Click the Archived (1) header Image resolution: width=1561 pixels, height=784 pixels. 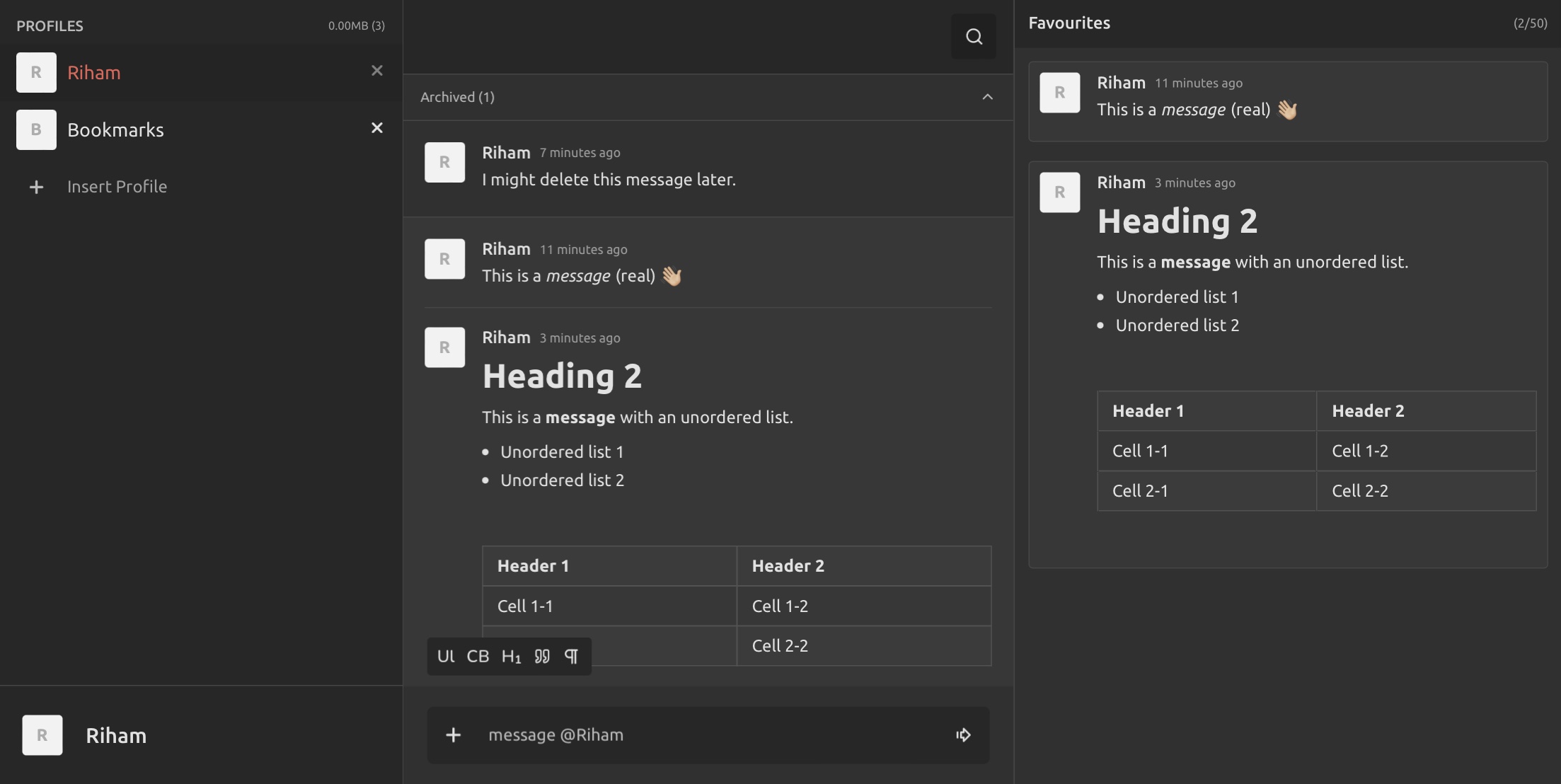click(x=458, y=97)
